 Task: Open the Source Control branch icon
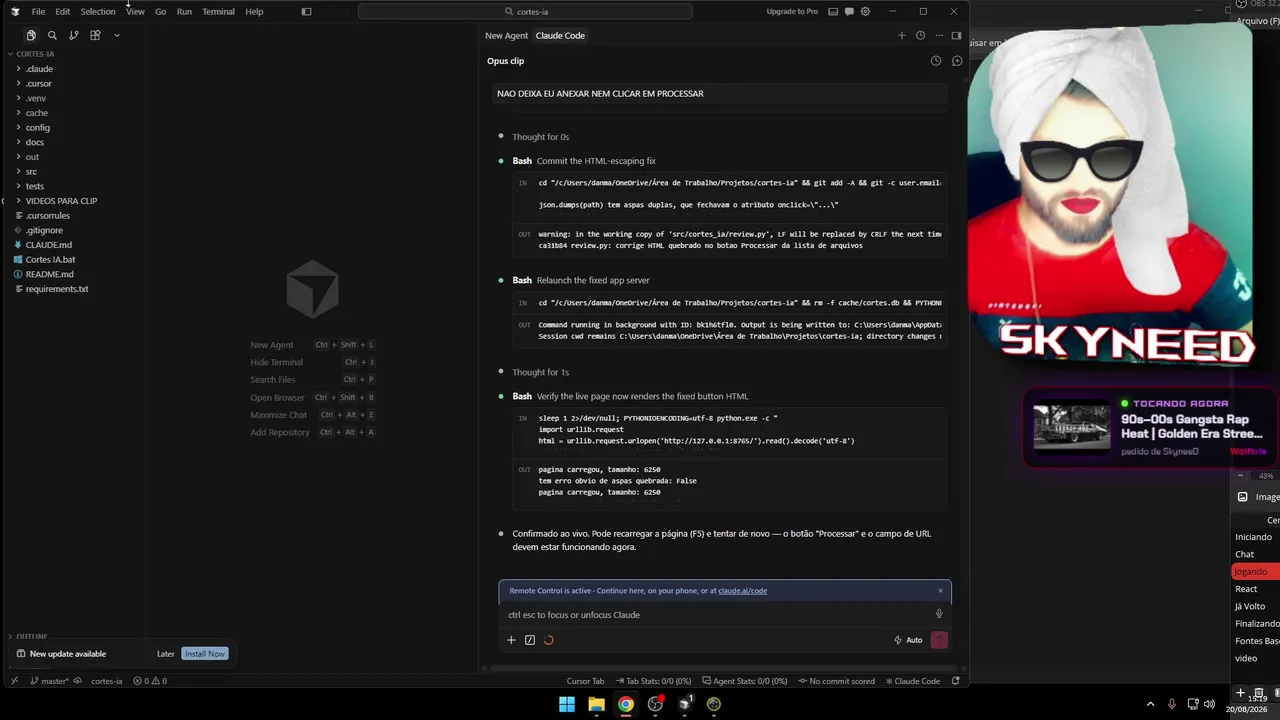74,35
